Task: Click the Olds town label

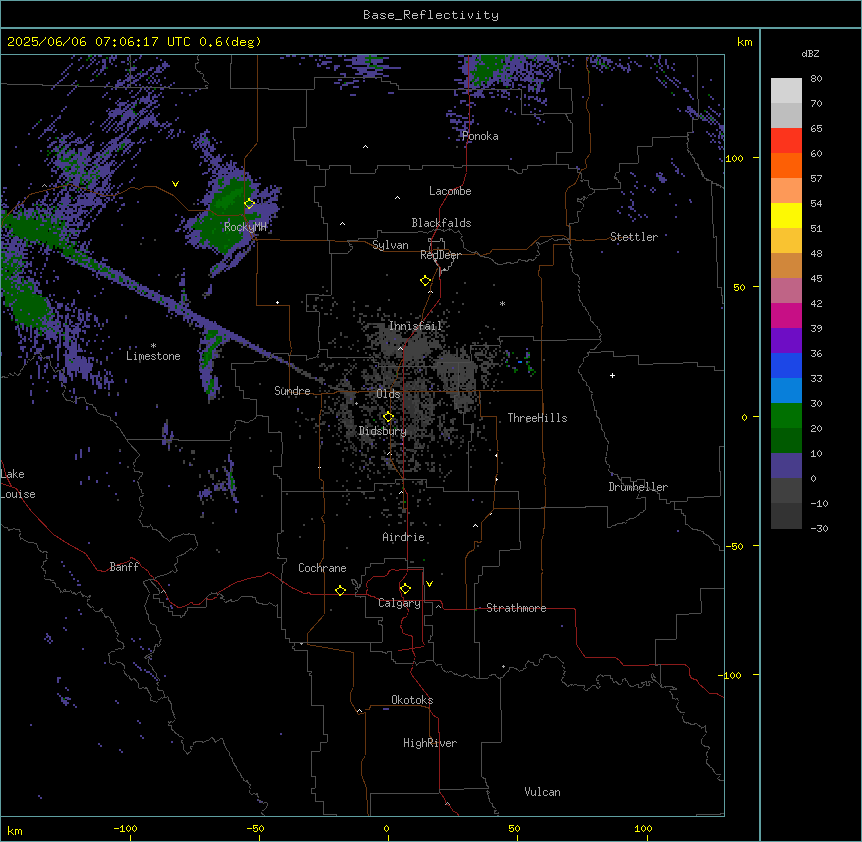Action: tap(388, 394)
